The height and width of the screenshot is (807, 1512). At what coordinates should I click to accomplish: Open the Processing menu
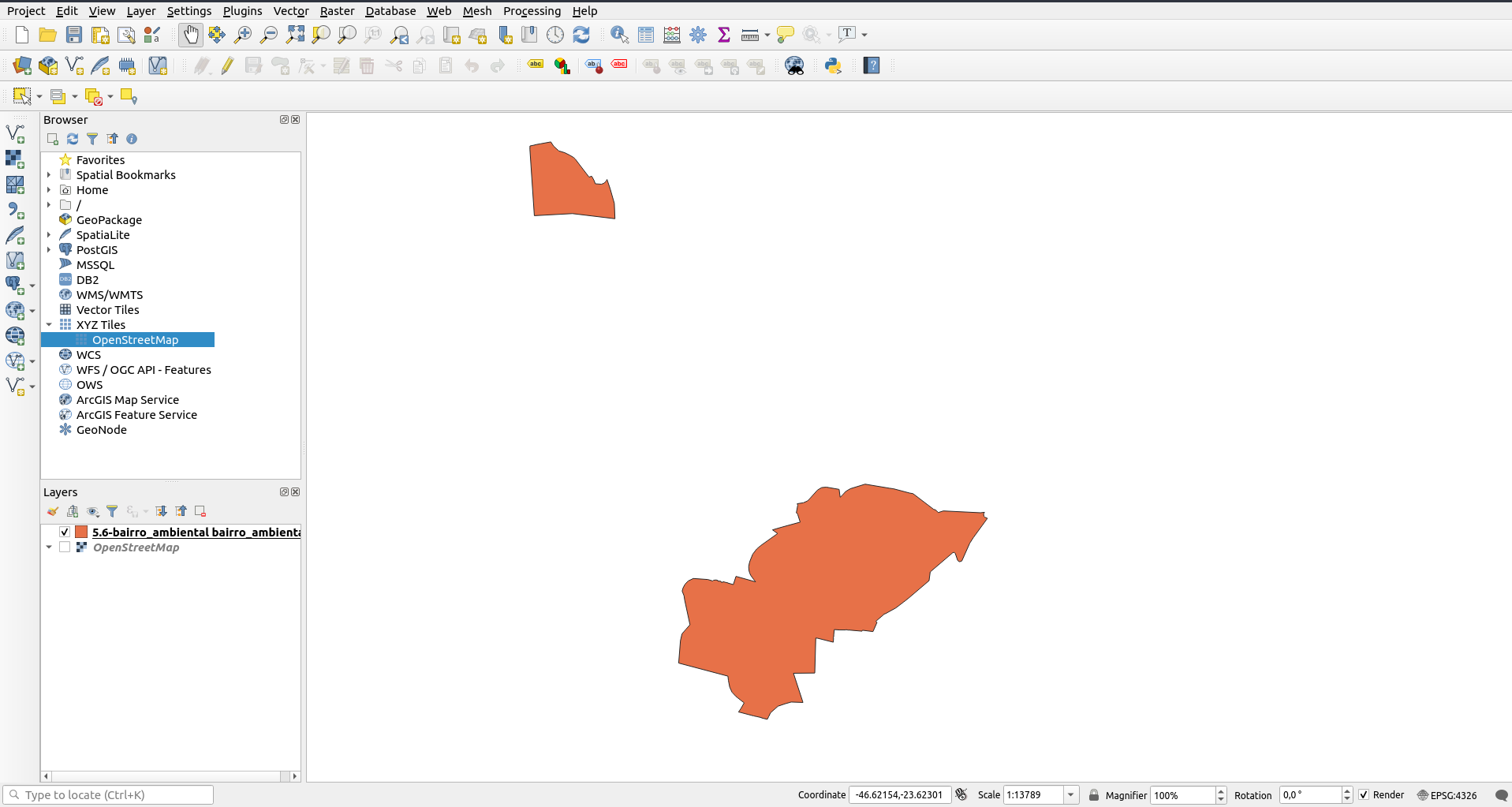click(x=532, y=11)
